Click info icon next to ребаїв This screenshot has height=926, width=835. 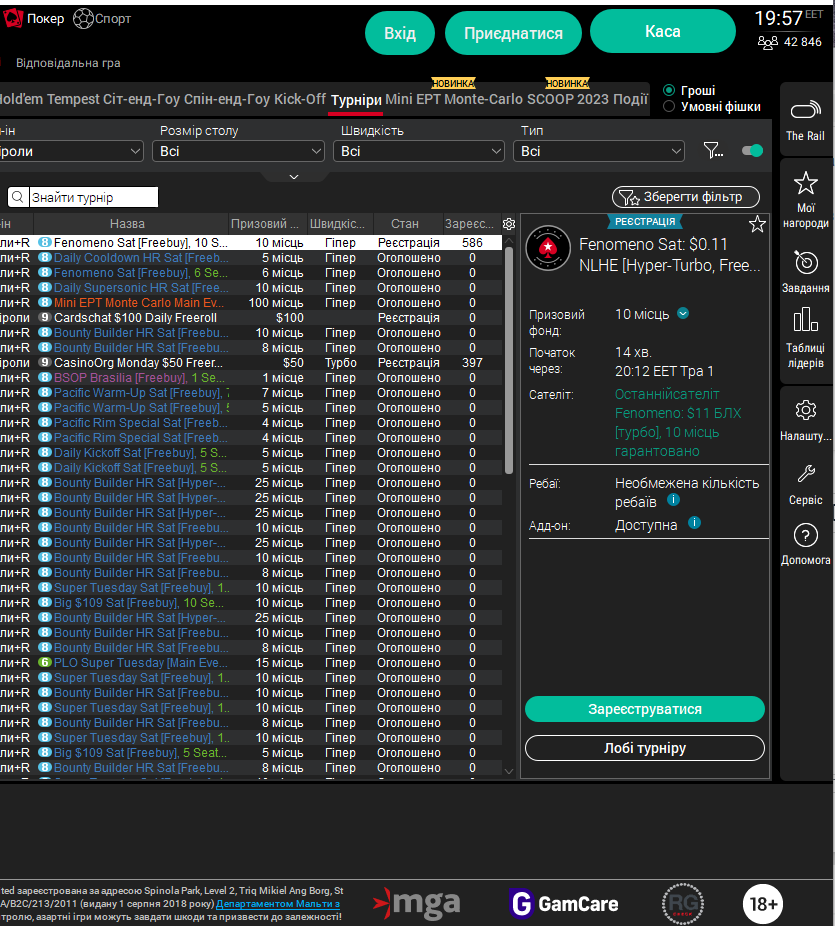(x=673, y=500)
